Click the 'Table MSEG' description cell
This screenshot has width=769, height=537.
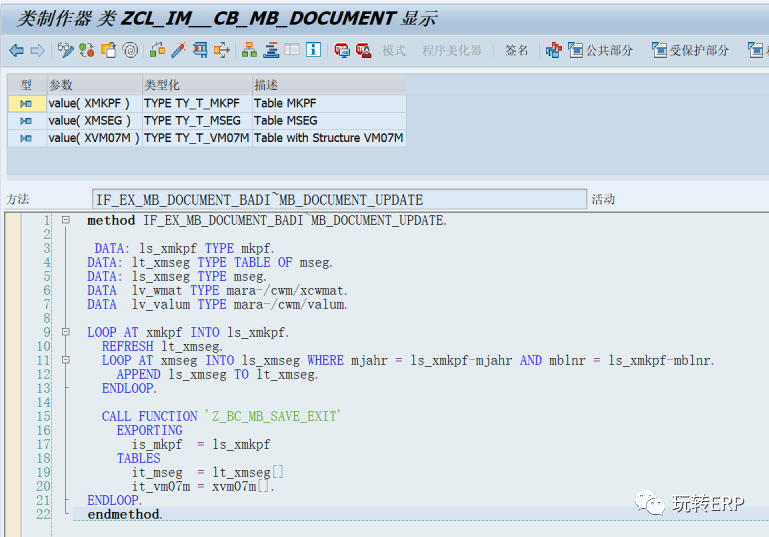[329, 121]
